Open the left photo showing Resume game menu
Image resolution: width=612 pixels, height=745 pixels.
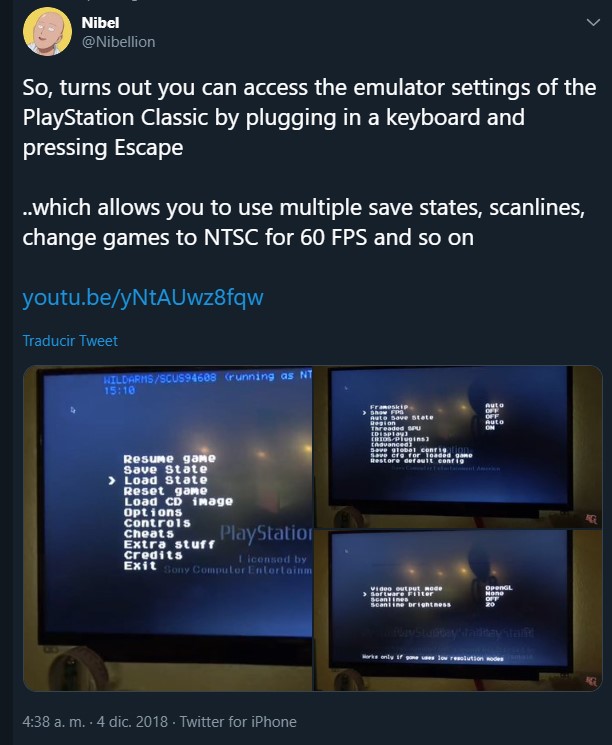(168, 528)
